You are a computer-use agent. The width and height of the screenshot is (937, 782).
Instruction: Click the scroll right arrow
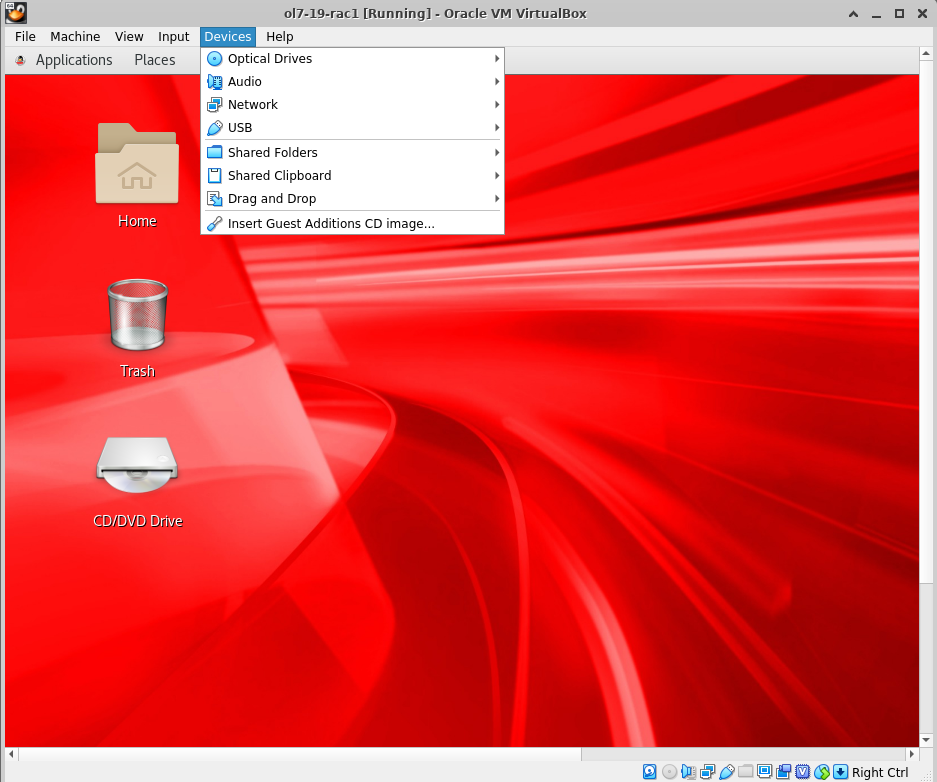(x=911, y=754)
